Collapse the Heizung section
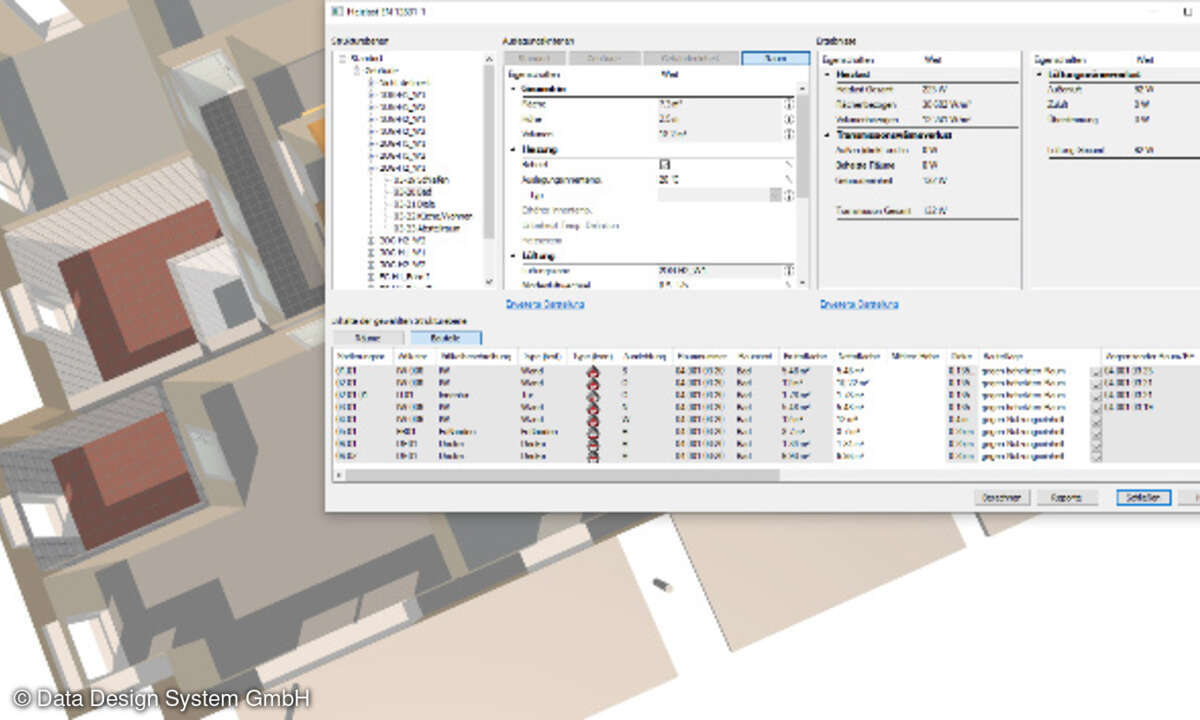 coord(513,149)
